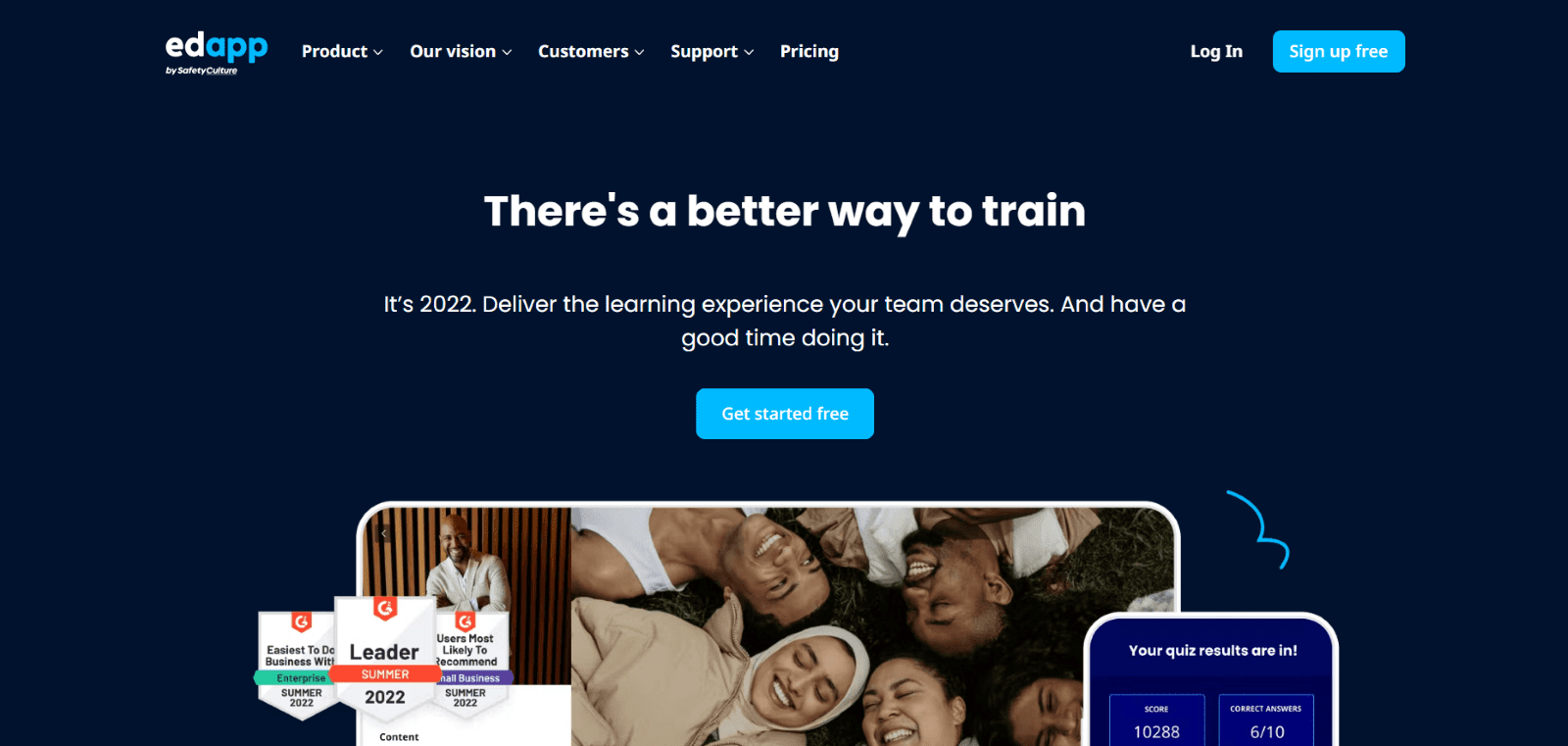
Task: Open the Pricing page
Action: click(x=809, y=51)
